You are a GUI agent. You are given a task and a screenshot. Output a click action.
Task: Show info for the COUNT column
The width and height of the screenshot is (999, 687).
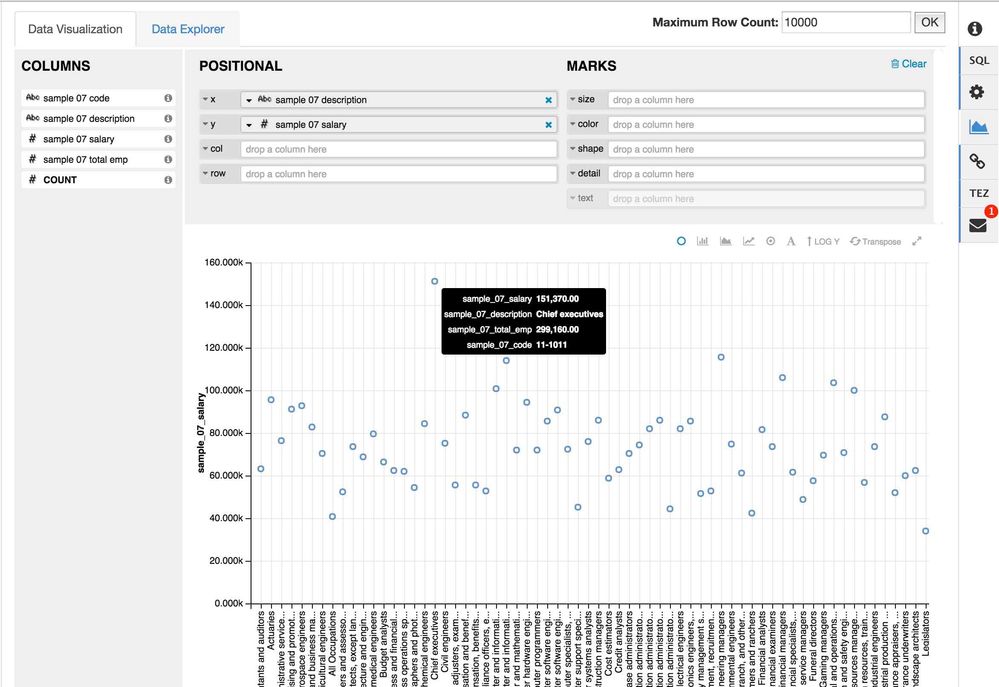(x=168, y=180)
